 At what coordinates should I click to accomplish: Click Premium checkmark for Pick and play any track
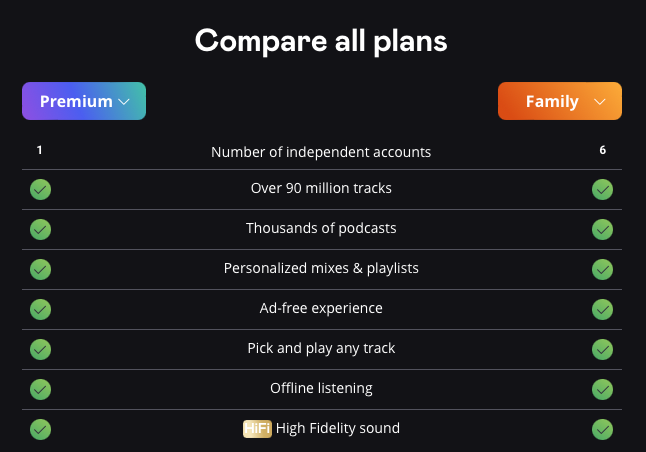coord(41,349)
